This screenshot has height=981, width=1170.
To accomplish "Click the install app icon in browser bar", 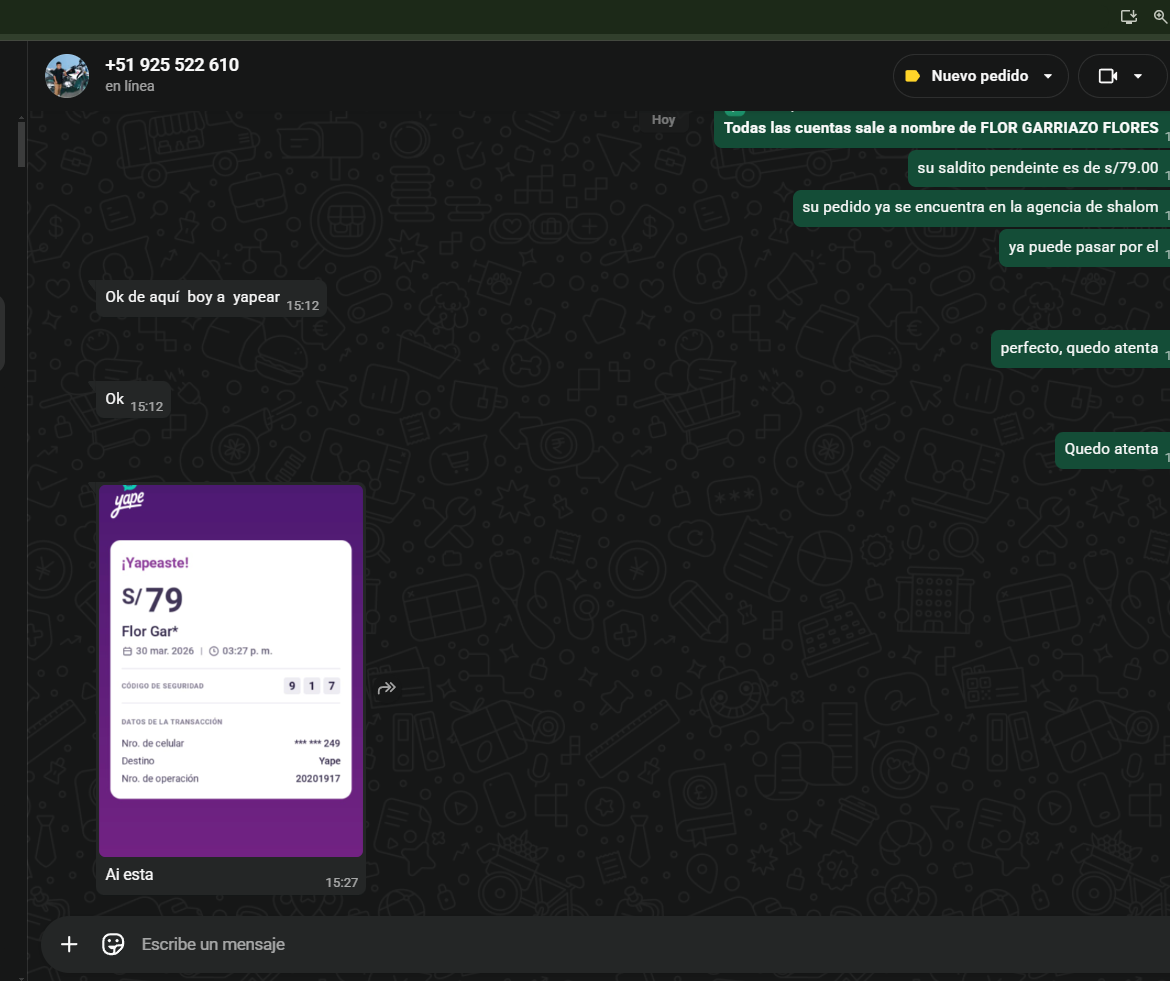I will [x=1128, y=16].
